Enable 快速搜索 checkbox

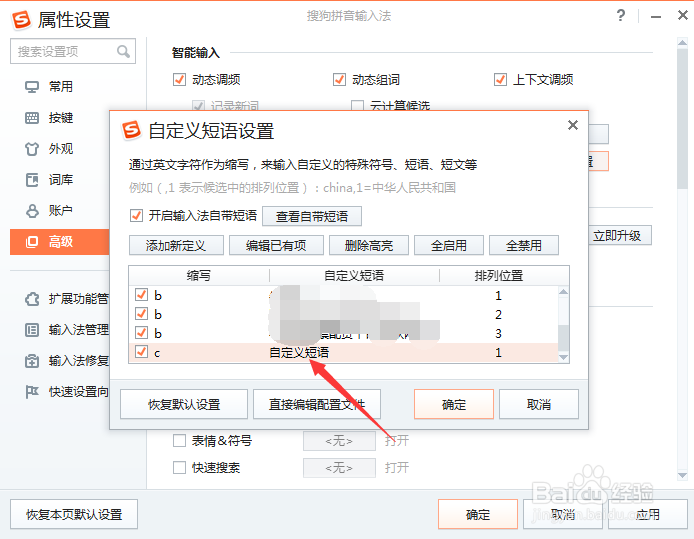click(179, 468)
